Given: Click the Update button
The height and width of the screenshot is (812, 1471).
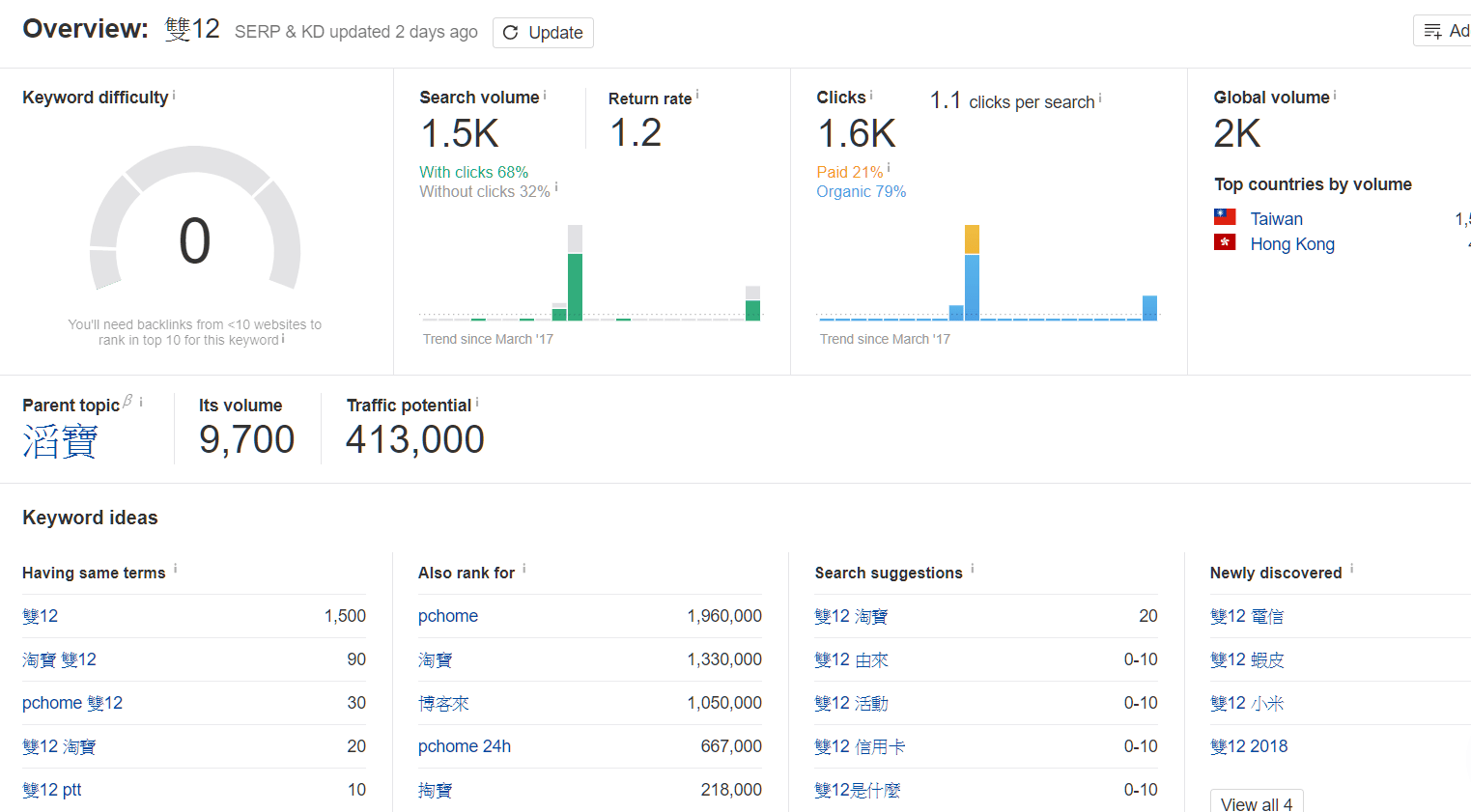Looking at the screenshot, I should [x=543, y=33].
